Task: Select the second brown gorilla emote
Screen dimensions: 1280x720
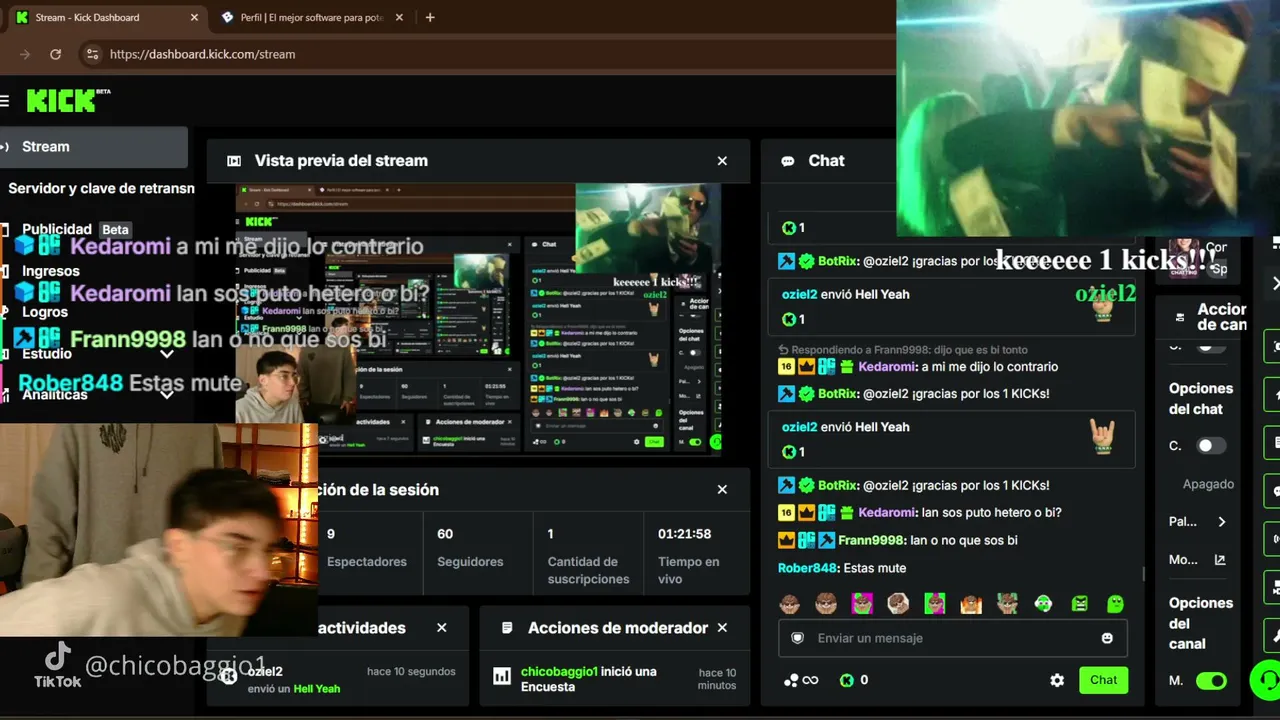Action: 826,604
